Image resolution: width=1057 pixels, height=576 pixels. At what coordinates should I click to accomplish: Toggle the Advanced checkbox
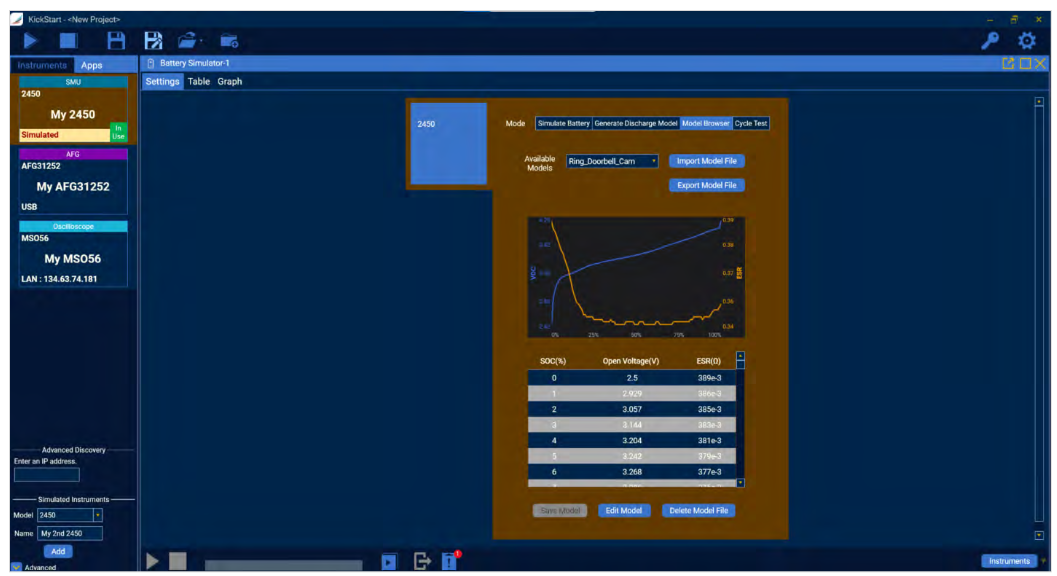(16, 568)
